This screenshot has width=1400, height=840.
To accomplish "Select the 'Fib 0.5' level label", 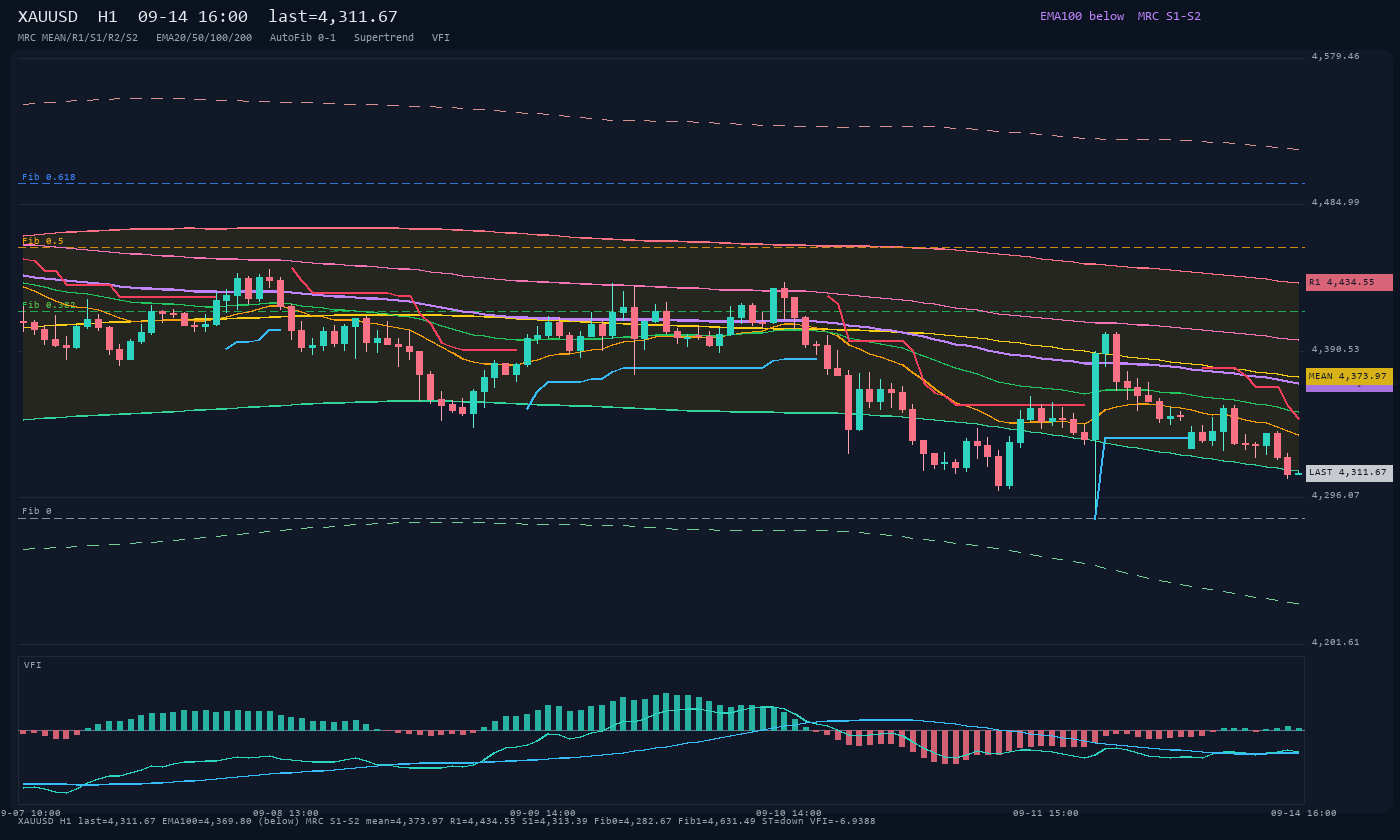I will coord(43,241).
